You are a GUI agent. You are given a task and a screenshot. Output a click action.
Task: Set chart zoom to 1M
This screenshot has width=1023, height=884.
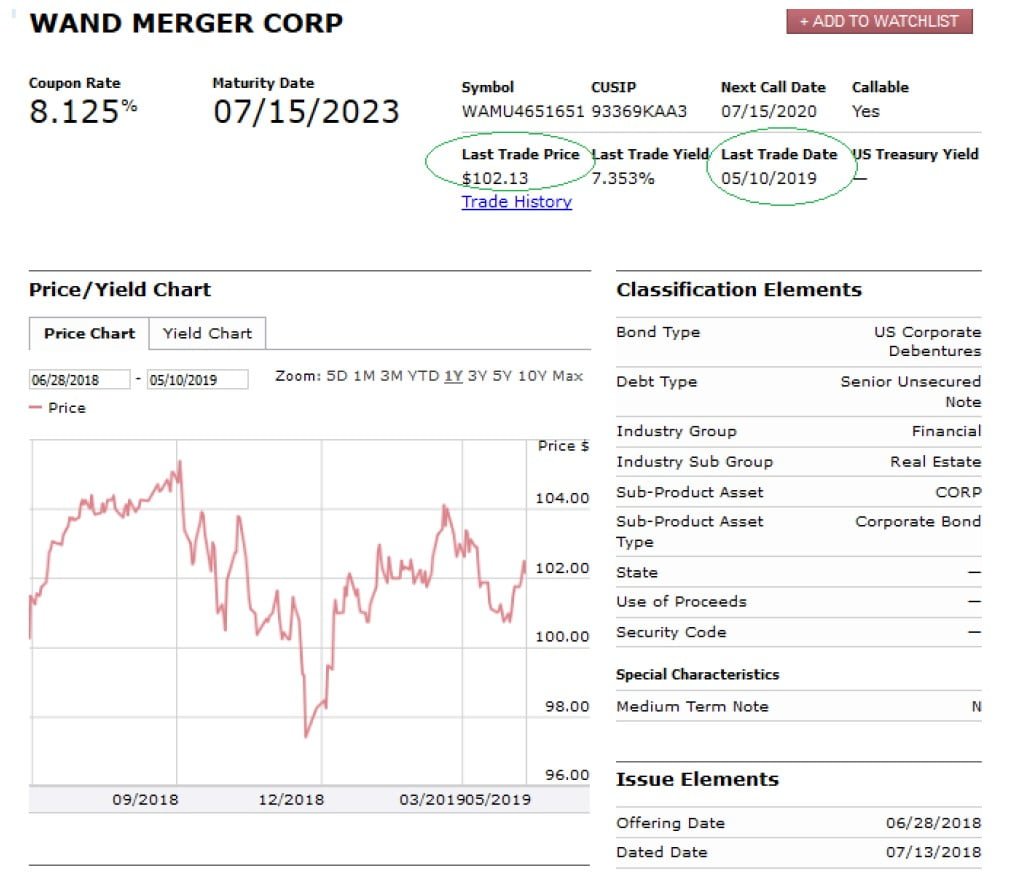(x=364, y=376)
